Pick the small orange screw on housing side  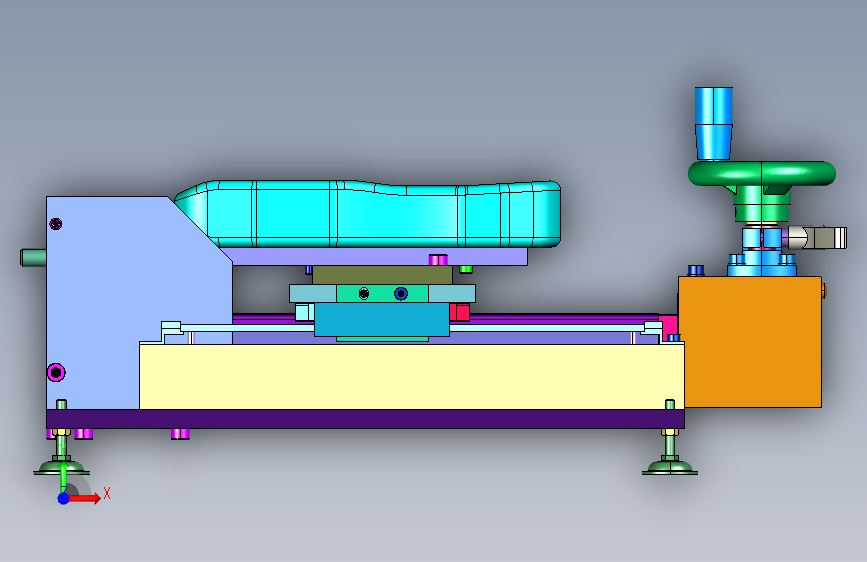pos(824,290)
